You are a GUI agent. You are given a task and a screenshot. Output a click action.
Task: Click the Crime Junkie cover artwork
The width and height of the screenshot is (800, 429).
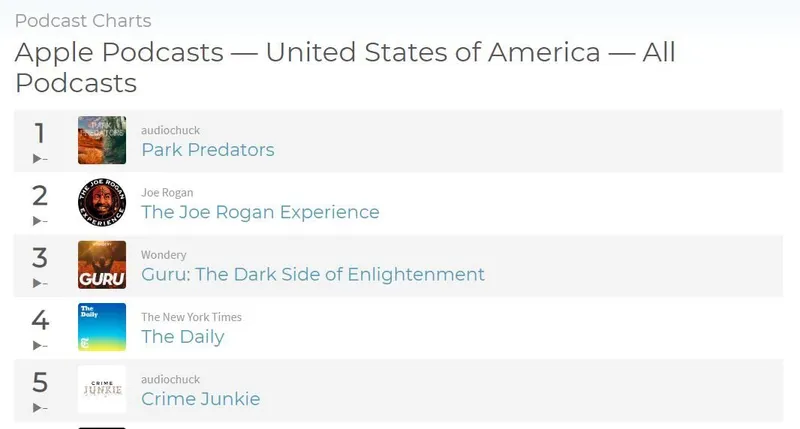pyautogui.click(x=102, y=389)
